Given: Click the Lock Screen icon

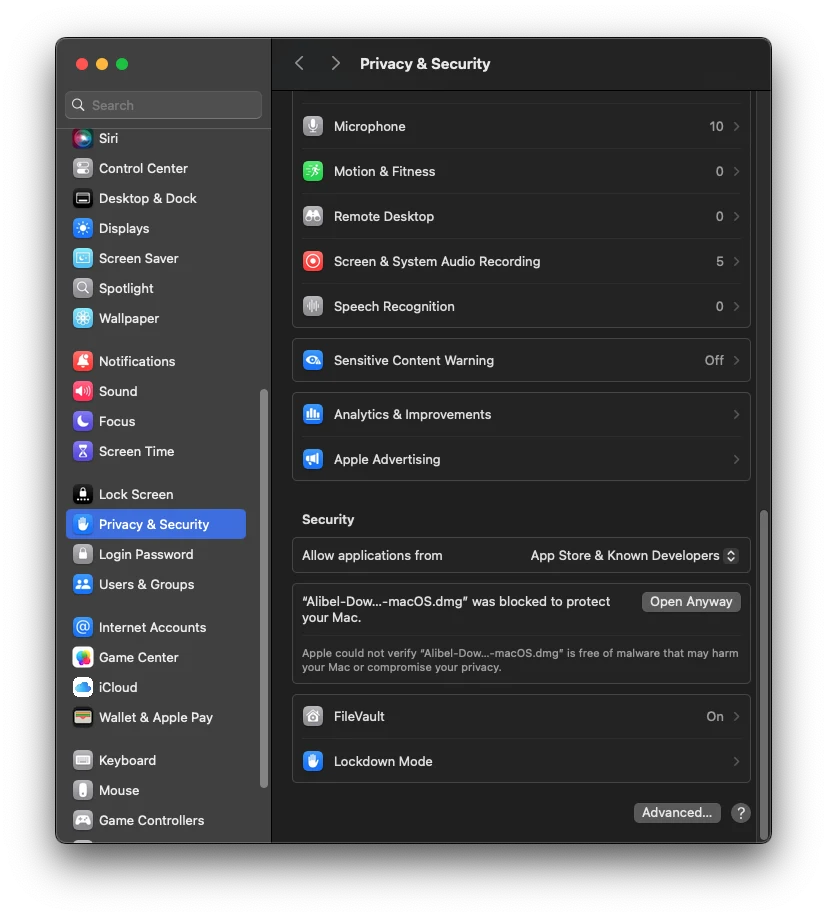Looking at the screenshot, I should coord(82,495).
